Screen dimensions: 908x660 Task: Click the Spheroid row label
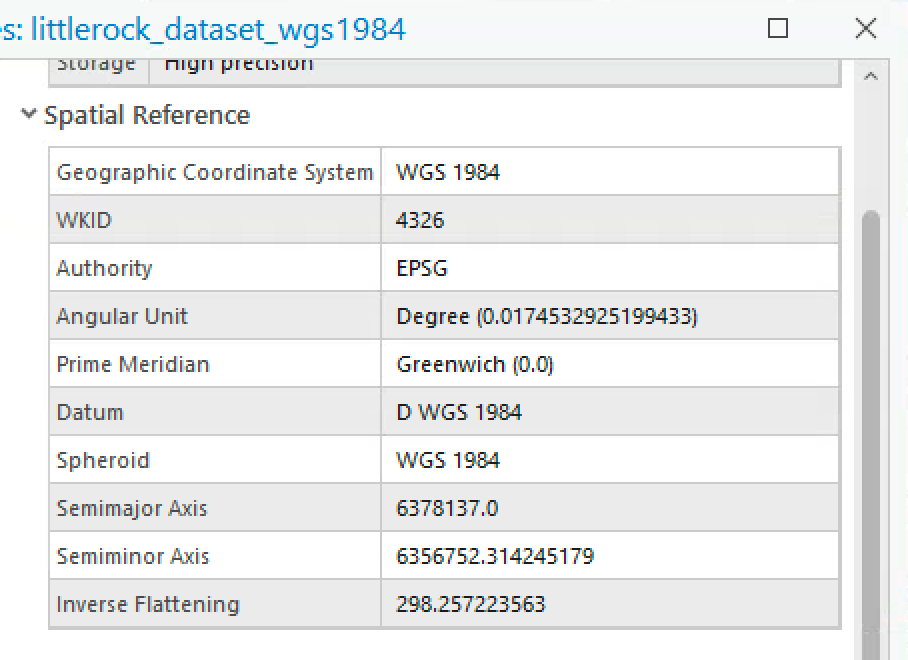103,459
